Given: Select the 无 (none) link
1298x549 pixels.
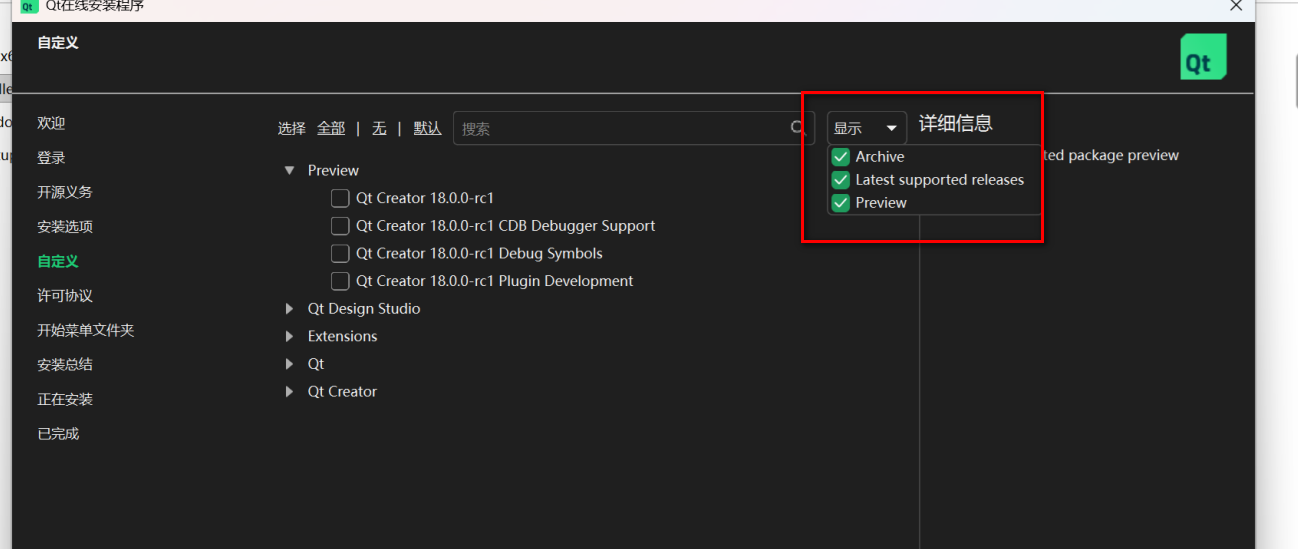Looking at the screenshot, I should pos(379,128).
